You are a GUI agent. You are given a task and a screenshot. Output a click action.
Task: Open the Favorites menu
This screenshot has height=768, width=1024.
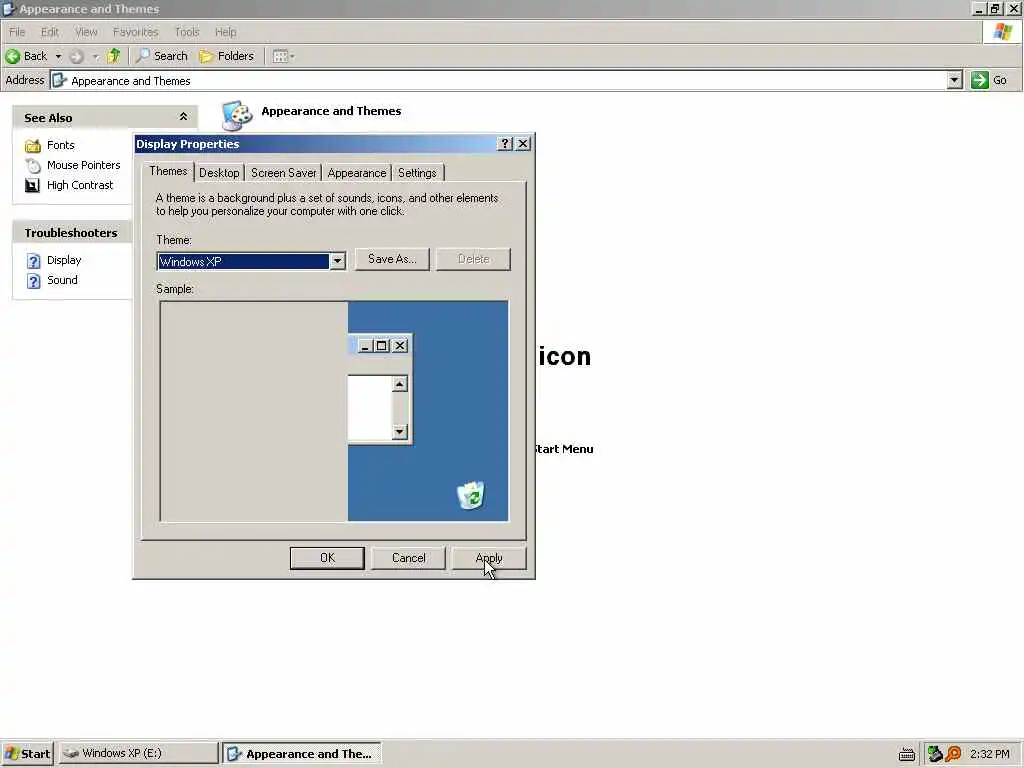(x=135, y=32)
